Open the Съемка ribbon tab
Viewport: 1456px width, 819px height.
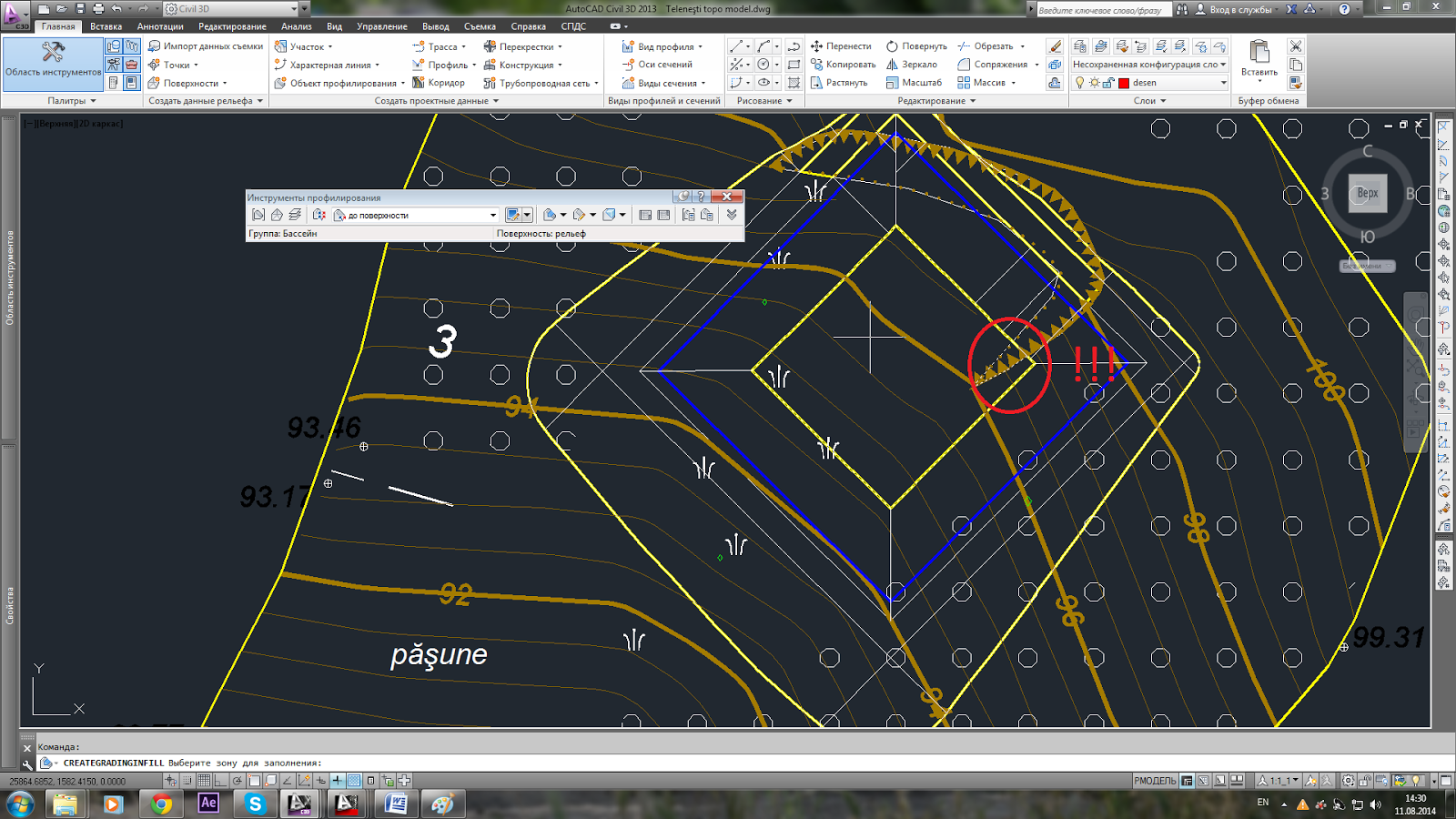point(480,26)
